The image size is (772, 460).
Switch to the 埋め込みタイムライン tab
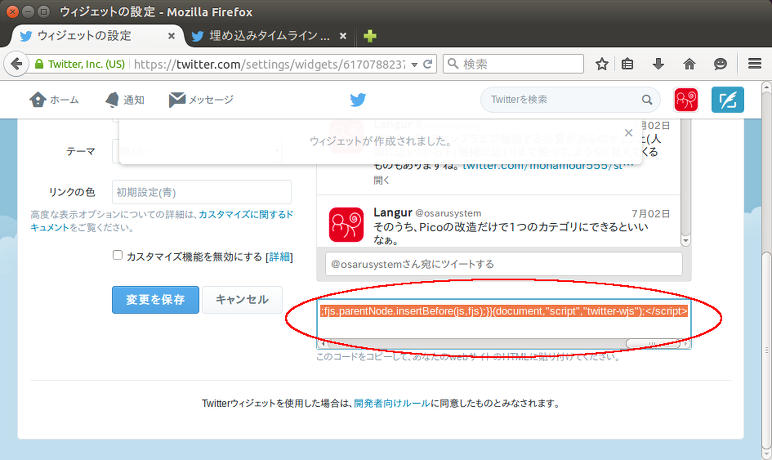(x=269, y=36)
